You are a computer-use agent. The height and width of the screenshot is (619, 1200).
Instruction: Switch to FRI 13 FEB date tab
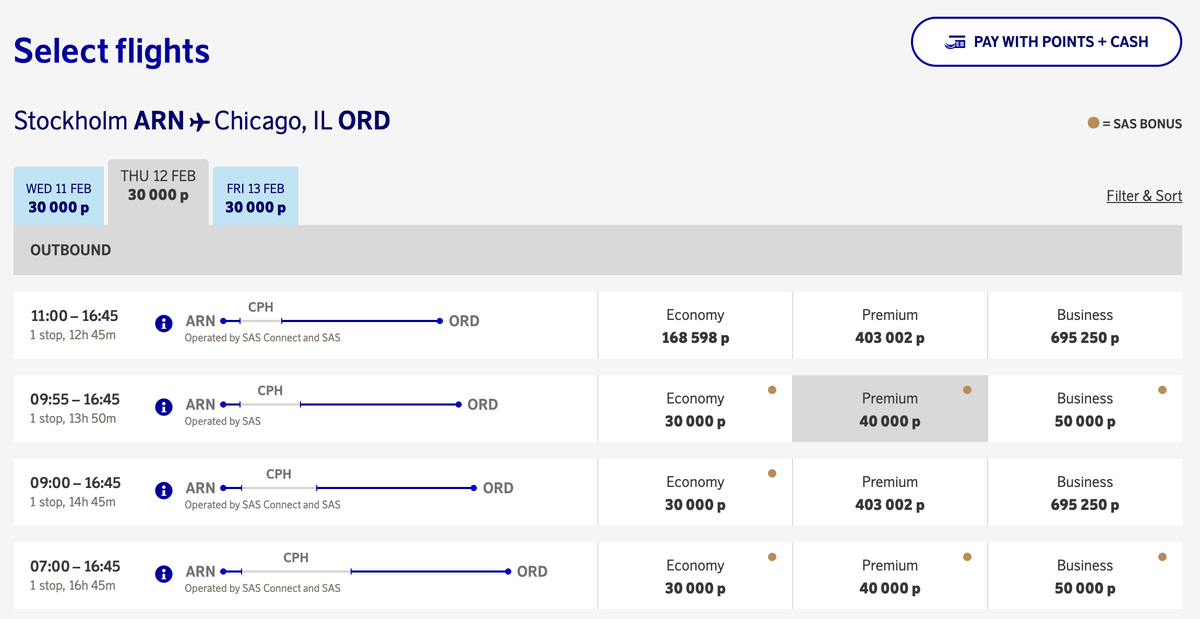pos(255,197)
